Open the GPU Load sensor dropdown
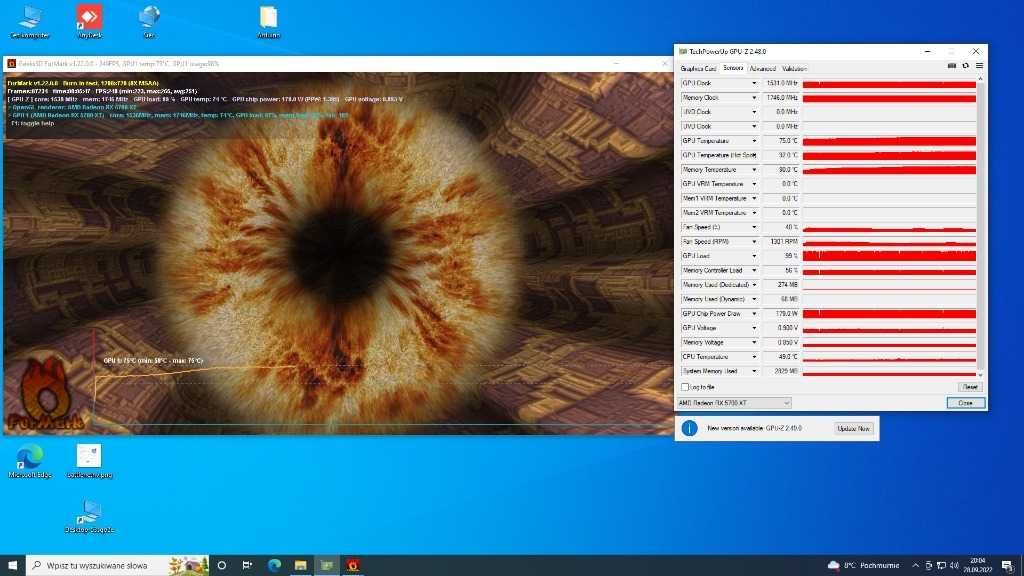The image size is (1024, 576). (754, 256)
